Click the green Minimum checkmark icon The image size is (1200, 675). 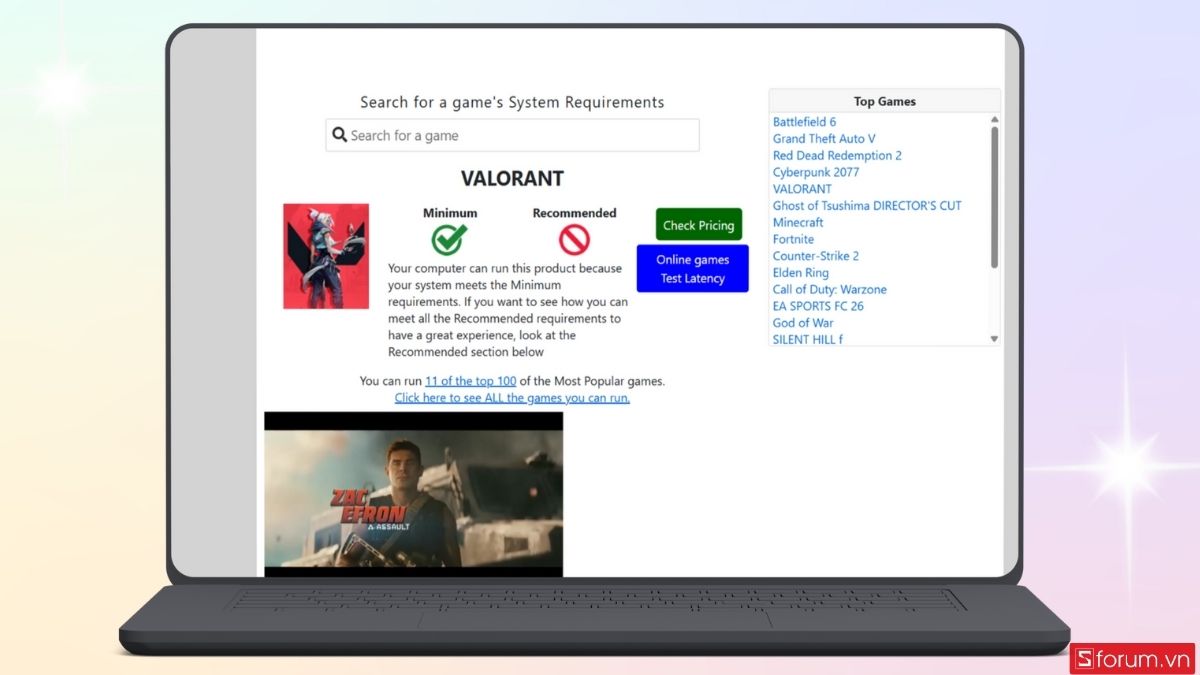point(450,239)
